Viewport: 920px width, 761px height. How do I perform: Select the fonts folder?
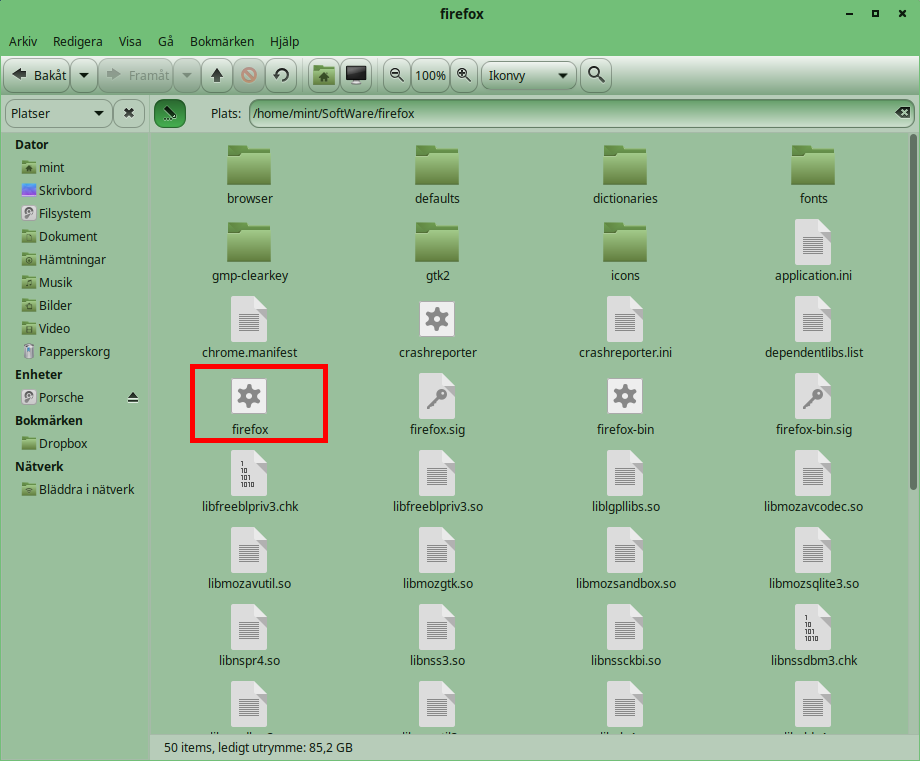813,175
